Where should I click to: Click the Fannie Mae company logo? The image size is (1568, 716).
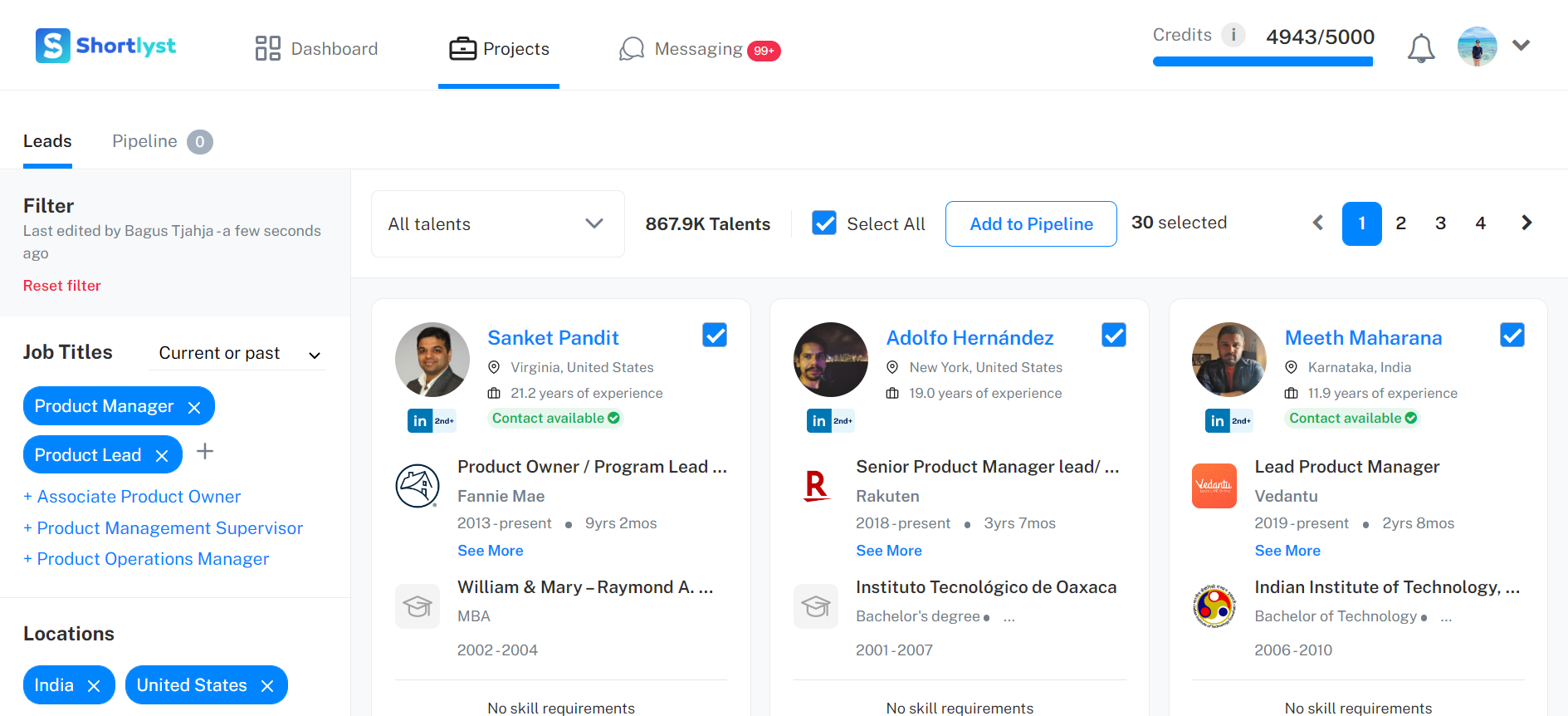[x=418, y=486]
